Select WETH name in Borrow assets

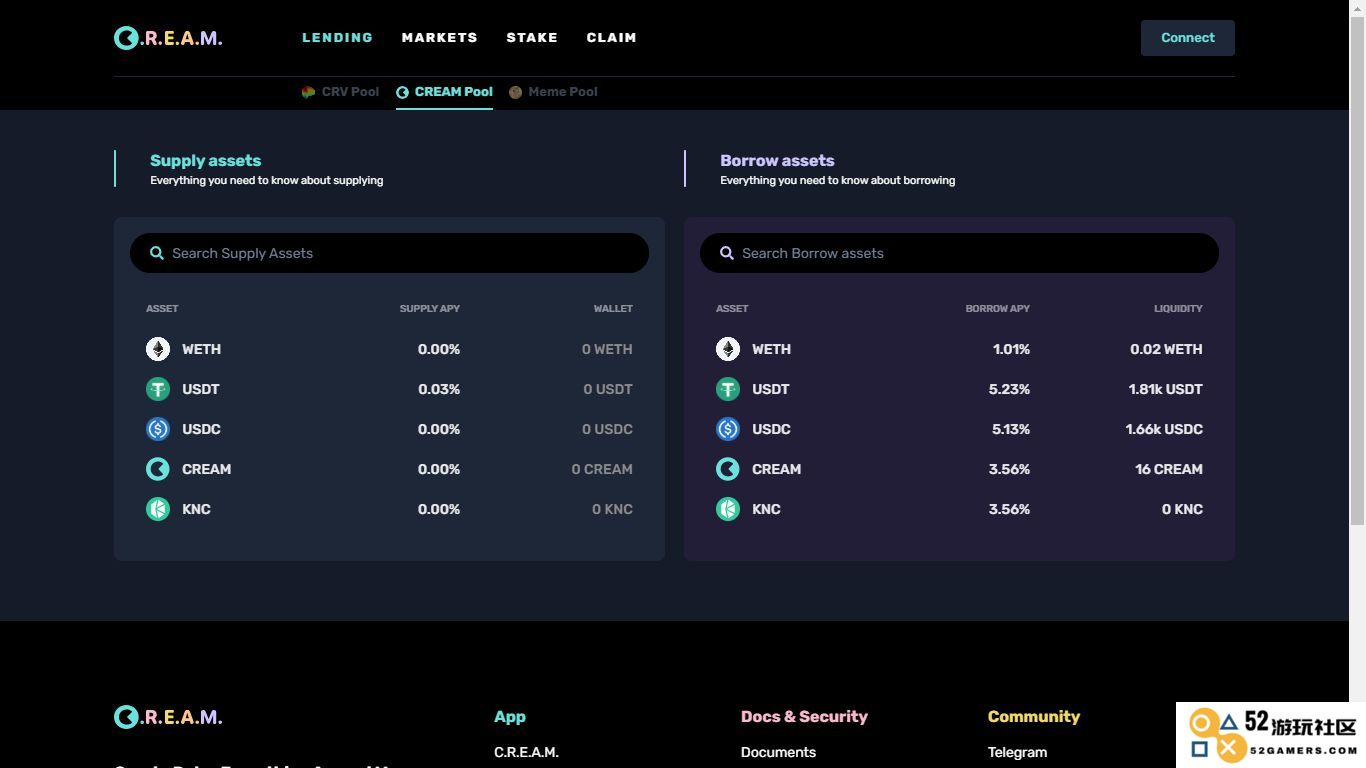click(771, 349)
